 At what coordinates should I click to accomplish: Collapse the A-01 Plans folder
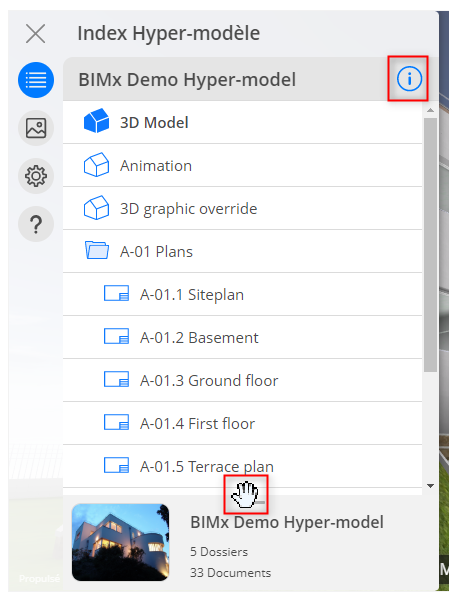96,250
